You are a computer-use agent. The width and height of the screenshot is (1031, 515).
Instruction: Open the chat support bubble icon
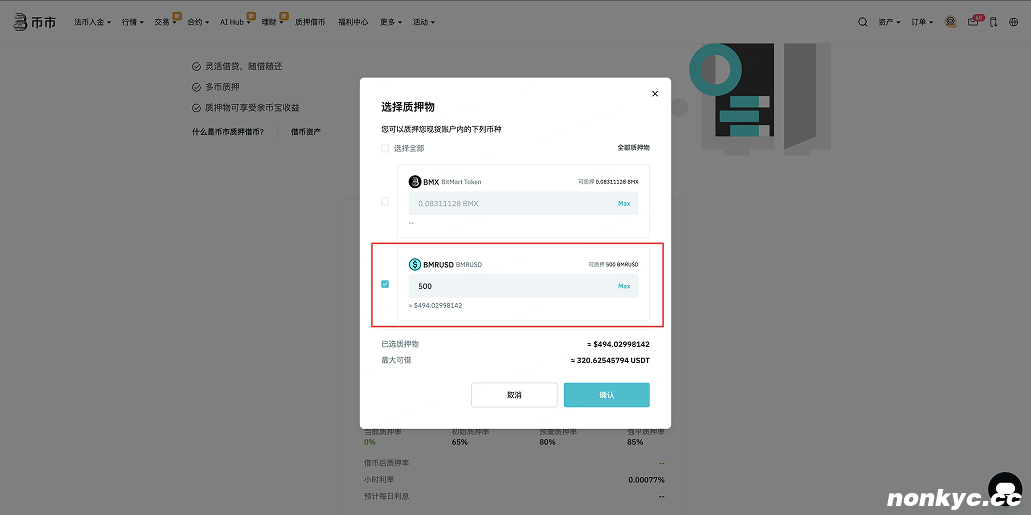pyautogui.click(x=1004, y=489)
